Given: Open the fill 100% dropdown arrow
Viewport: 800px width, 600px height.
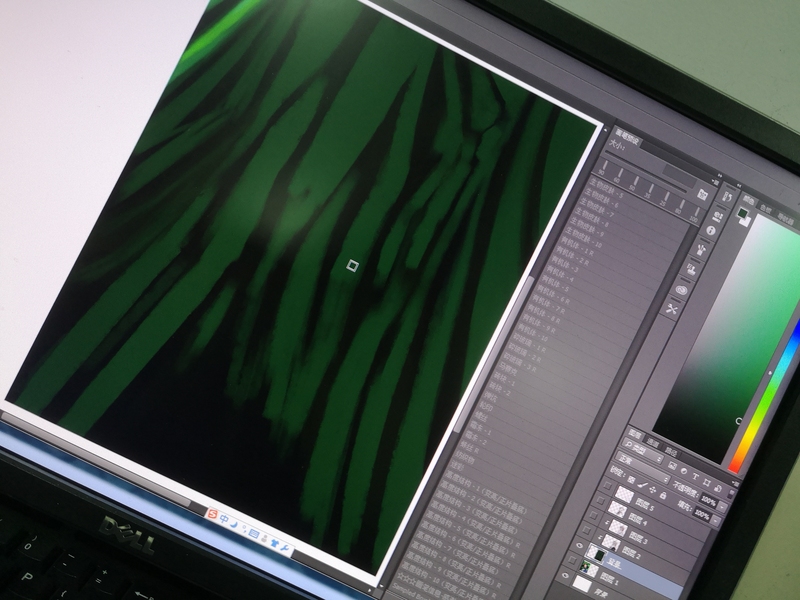Looking at the screenshot, I should (x=716, y=521).
